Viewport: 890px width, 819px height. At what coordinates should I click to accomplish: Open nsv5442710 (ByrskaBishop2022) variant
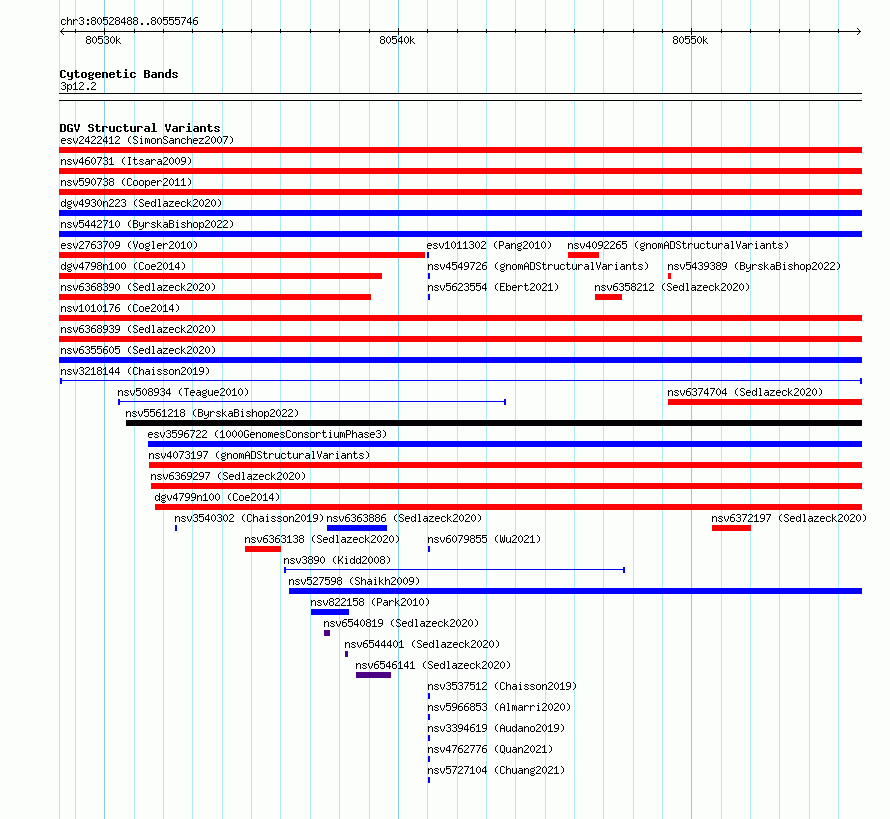[147, 224]
